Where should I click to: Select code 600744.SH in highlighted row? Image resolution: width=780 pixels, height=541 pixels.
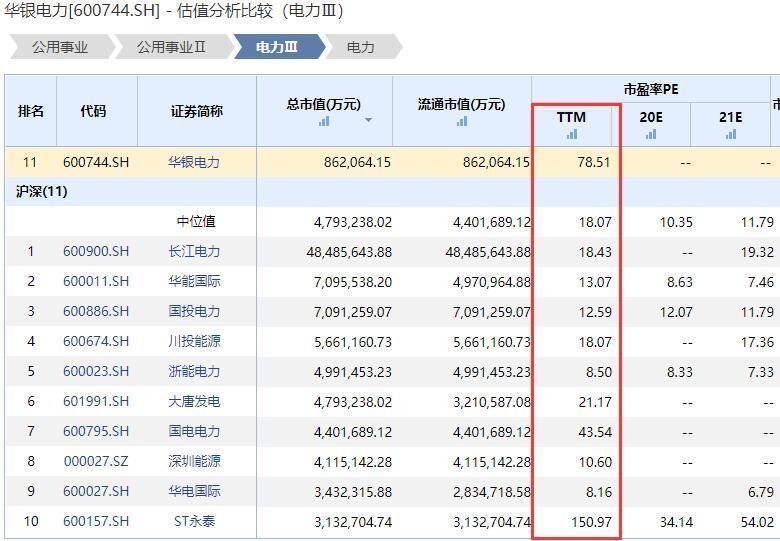tap(96, 162)
